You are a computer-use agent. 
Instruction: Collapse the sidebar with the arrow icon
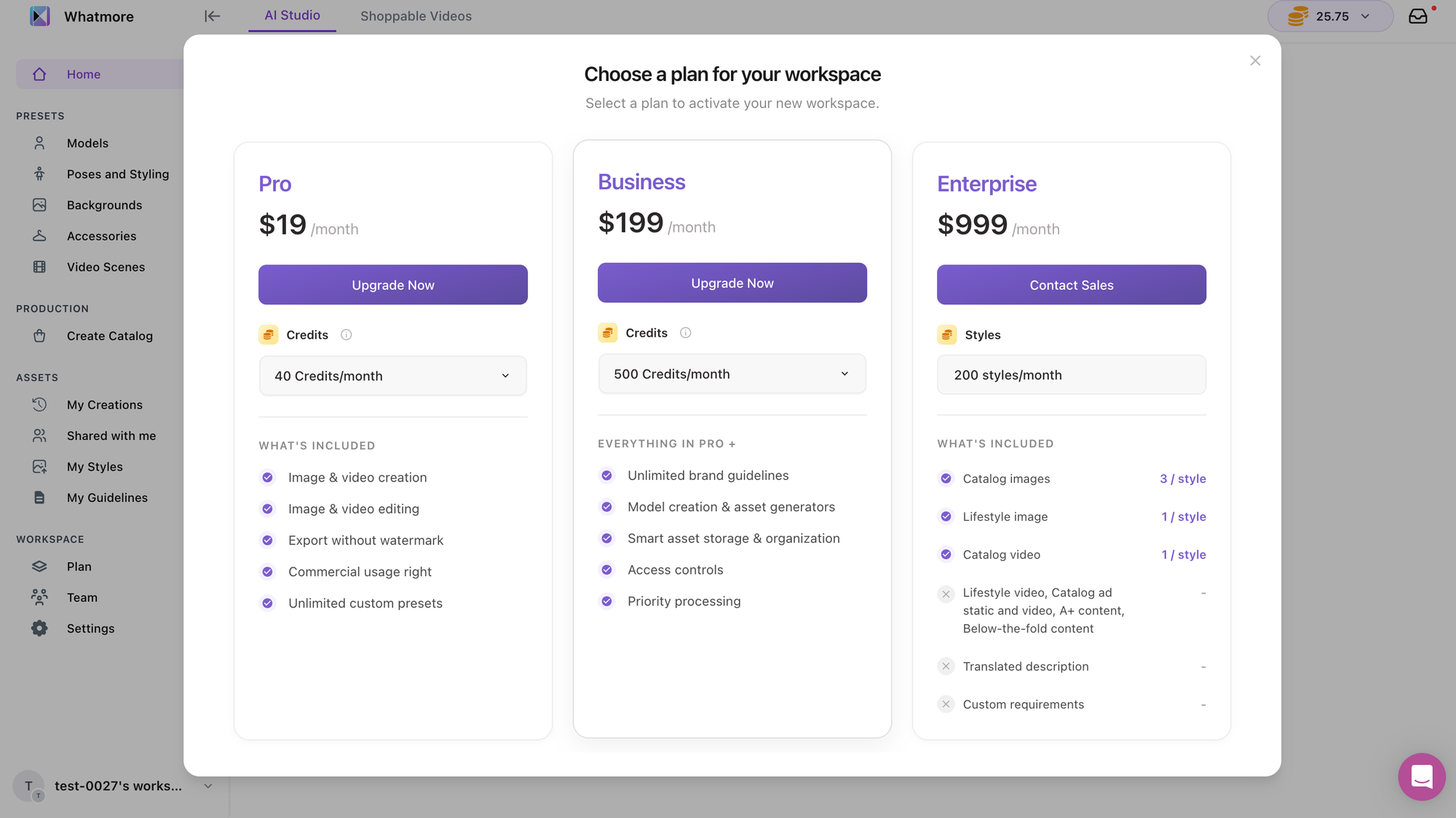coord(212,16)
